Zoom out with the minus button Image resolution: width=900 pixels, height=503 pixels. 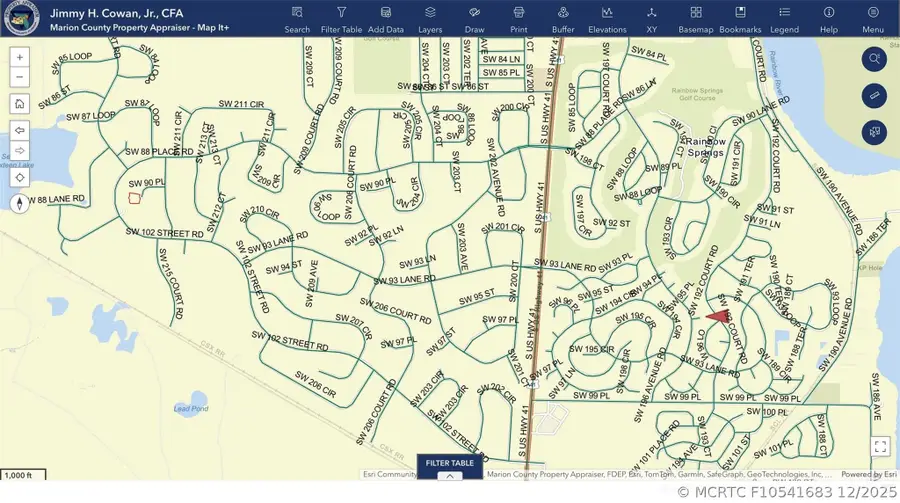[x=20, y=77]
